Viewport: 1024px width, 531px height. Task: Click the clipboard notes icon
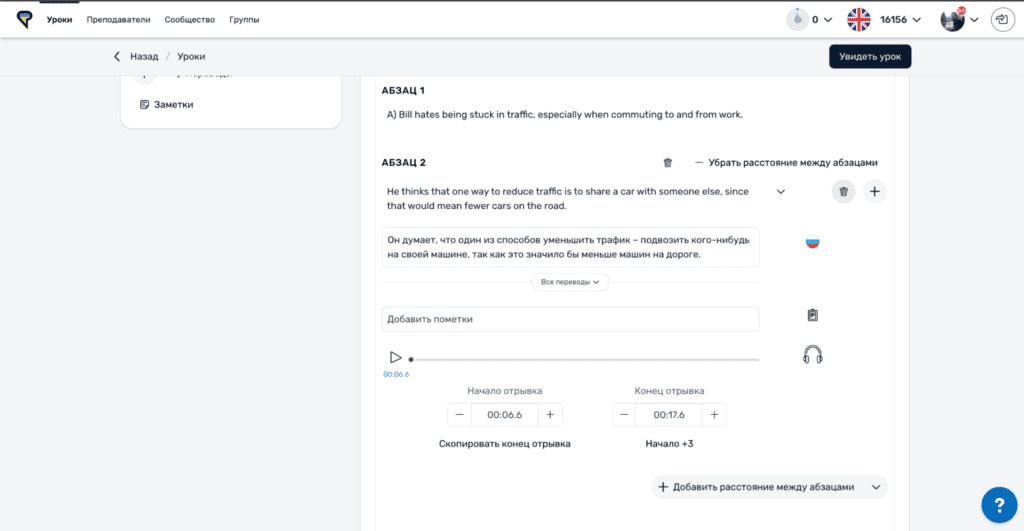(812, 315)
